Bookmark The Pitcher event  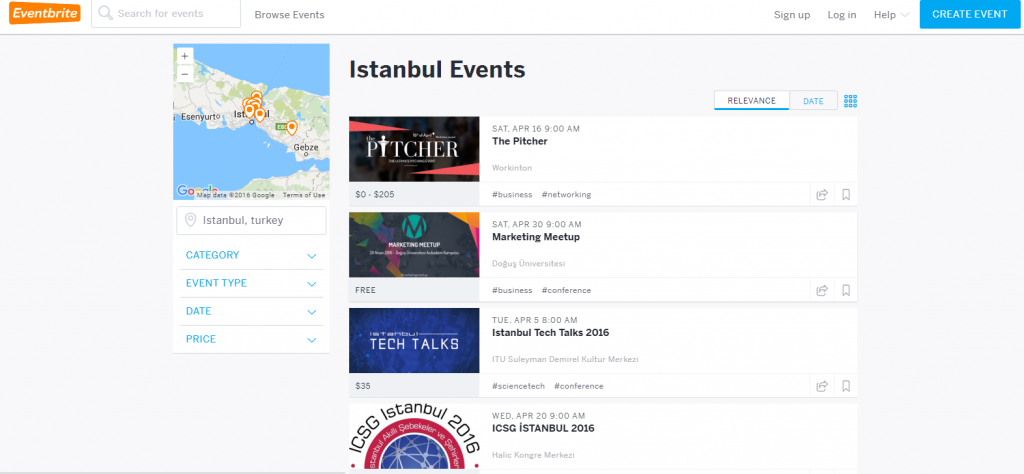(846, 195)
